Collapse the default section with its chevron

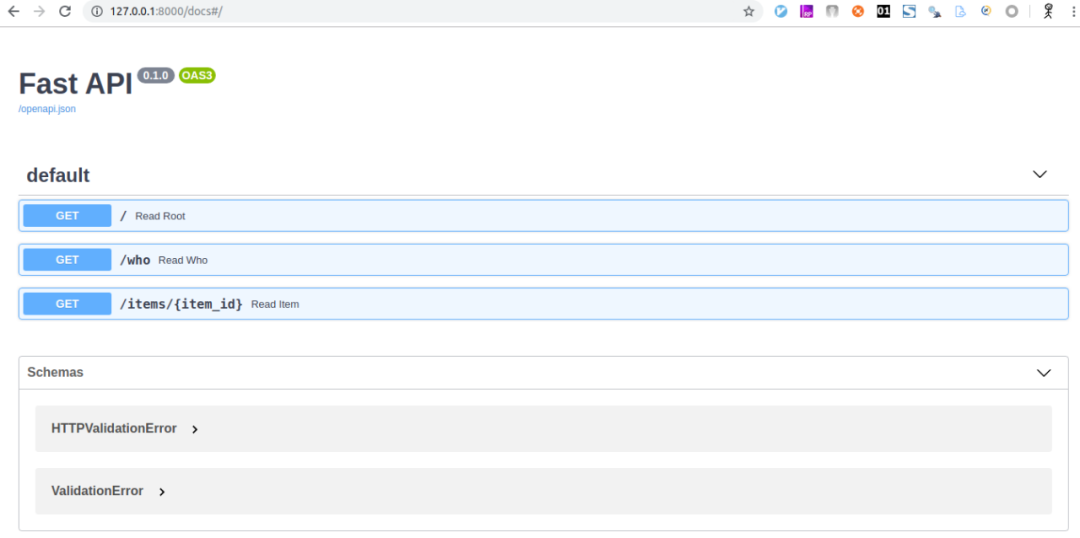coord(1039,174)
